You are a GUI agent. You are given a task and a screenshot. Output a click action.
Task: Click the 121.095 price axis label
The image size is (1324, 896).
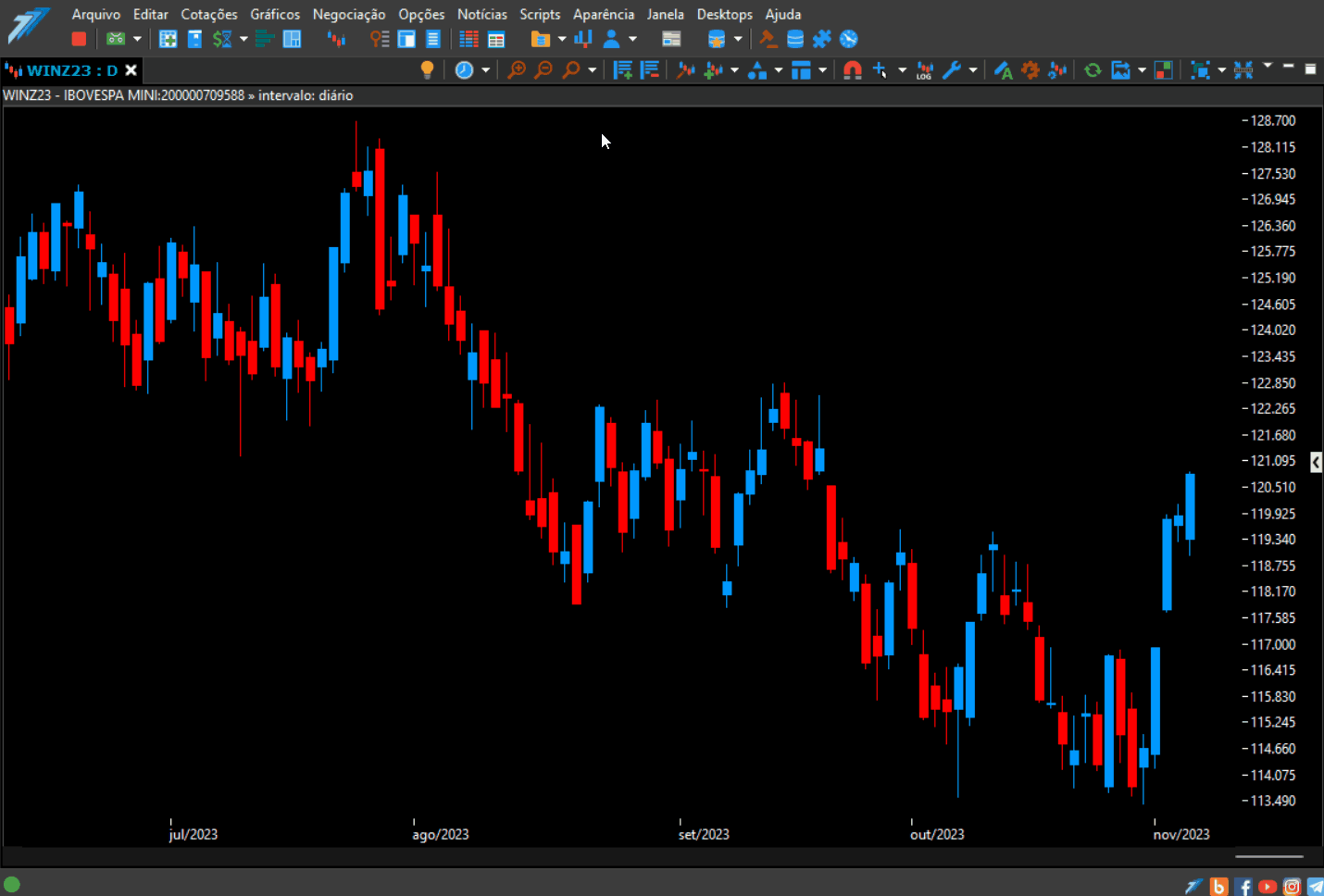click(1273, 461)
